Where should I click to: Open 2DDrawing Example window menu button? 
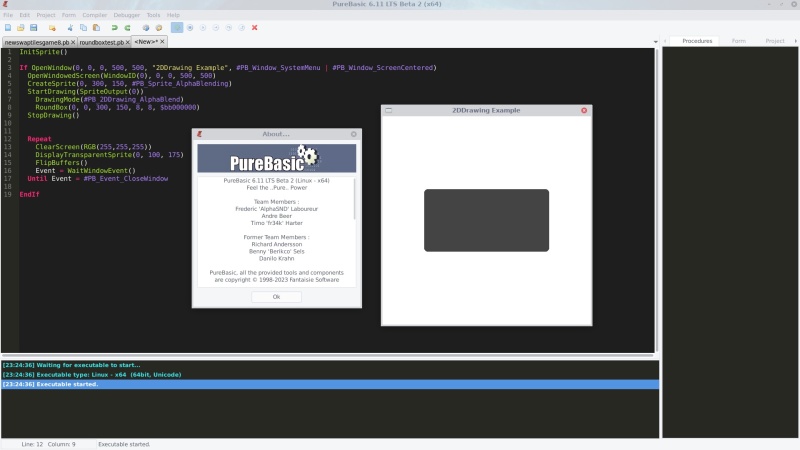tap(389, 110)
